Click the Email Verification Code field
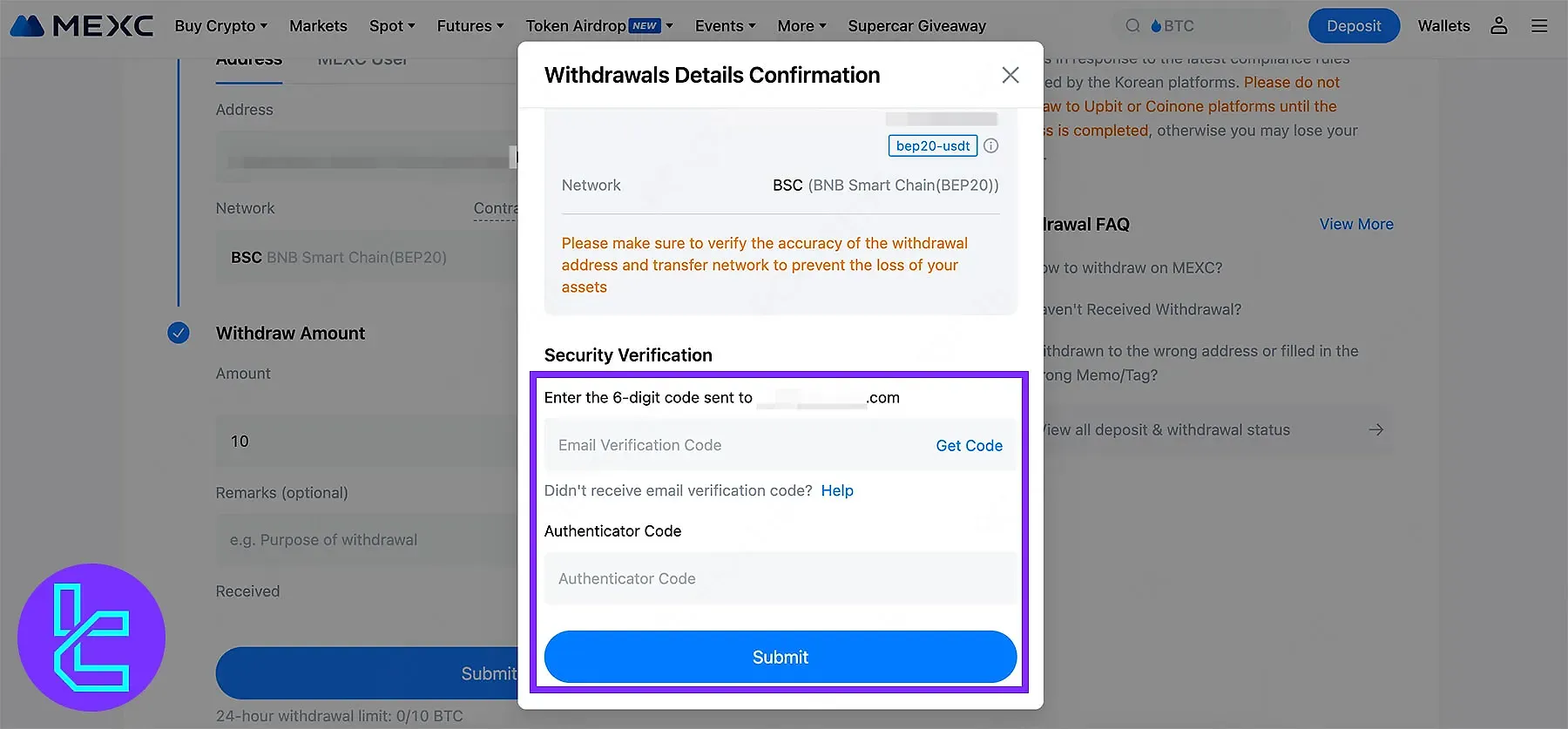The height and width of the screenshot is (729, 1568). [x=732, y=446]
